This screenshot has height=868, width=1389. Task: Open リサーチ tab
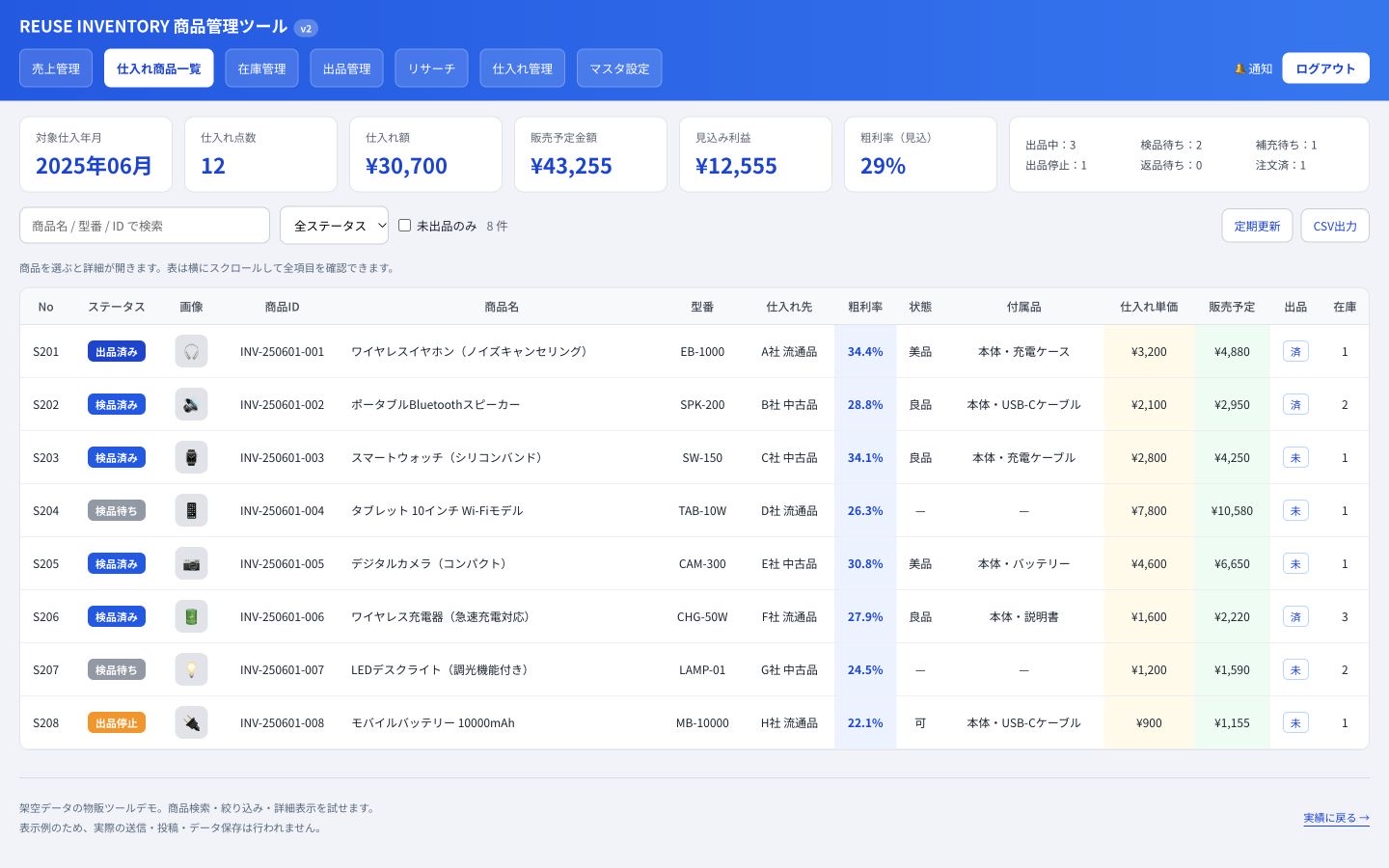432,68
